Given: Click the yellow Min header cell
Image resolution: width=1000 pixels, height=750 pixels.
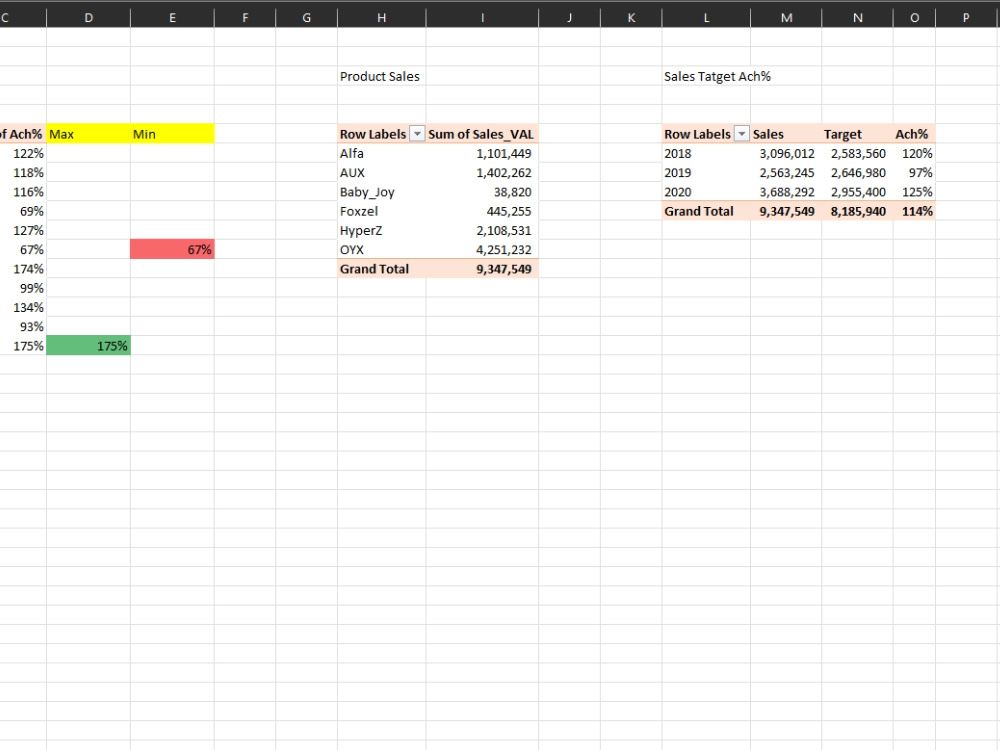Looking at the screenshot, I should click(x=172, y=134).
